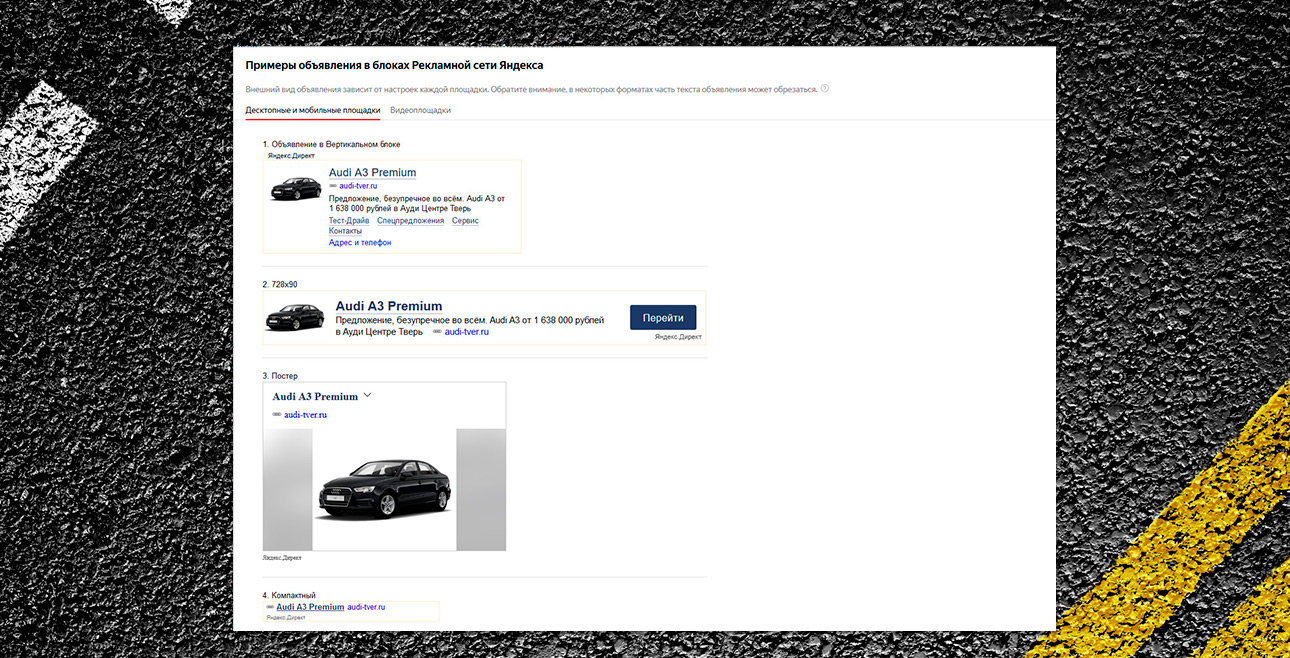Open the Контакты sitelink
Image resolution: width=1290 pixels, height=658 pixels.
[x=345, y=231]
